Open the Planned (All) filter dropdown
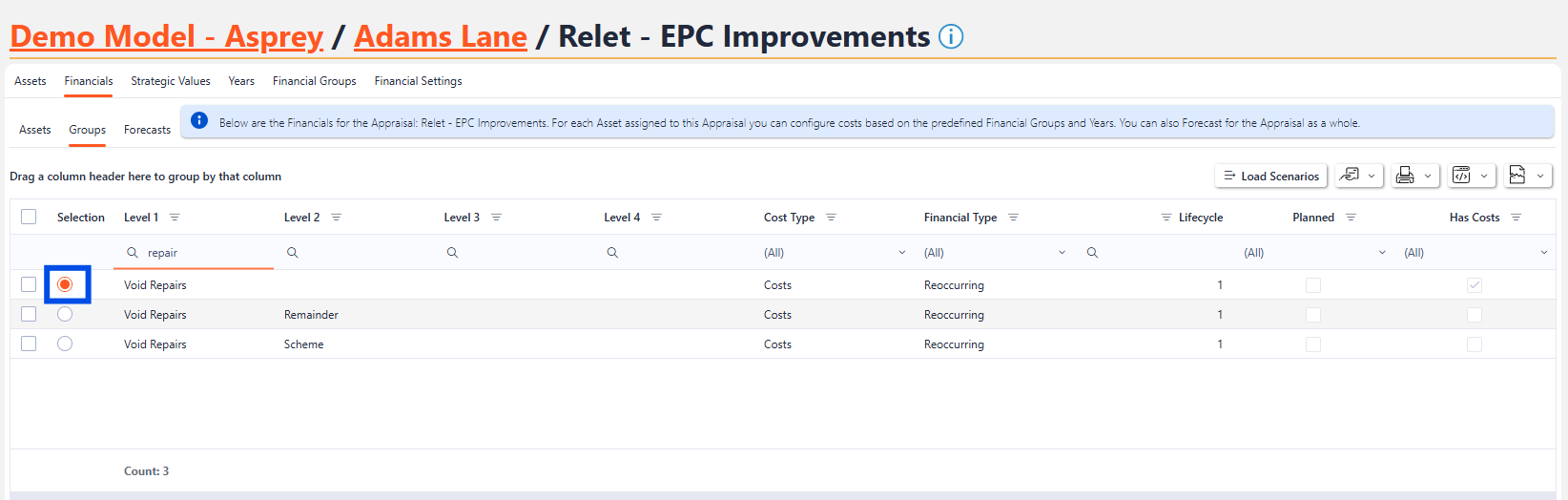This screenshot has width=1568, height=500. [x=1382, y=253]
